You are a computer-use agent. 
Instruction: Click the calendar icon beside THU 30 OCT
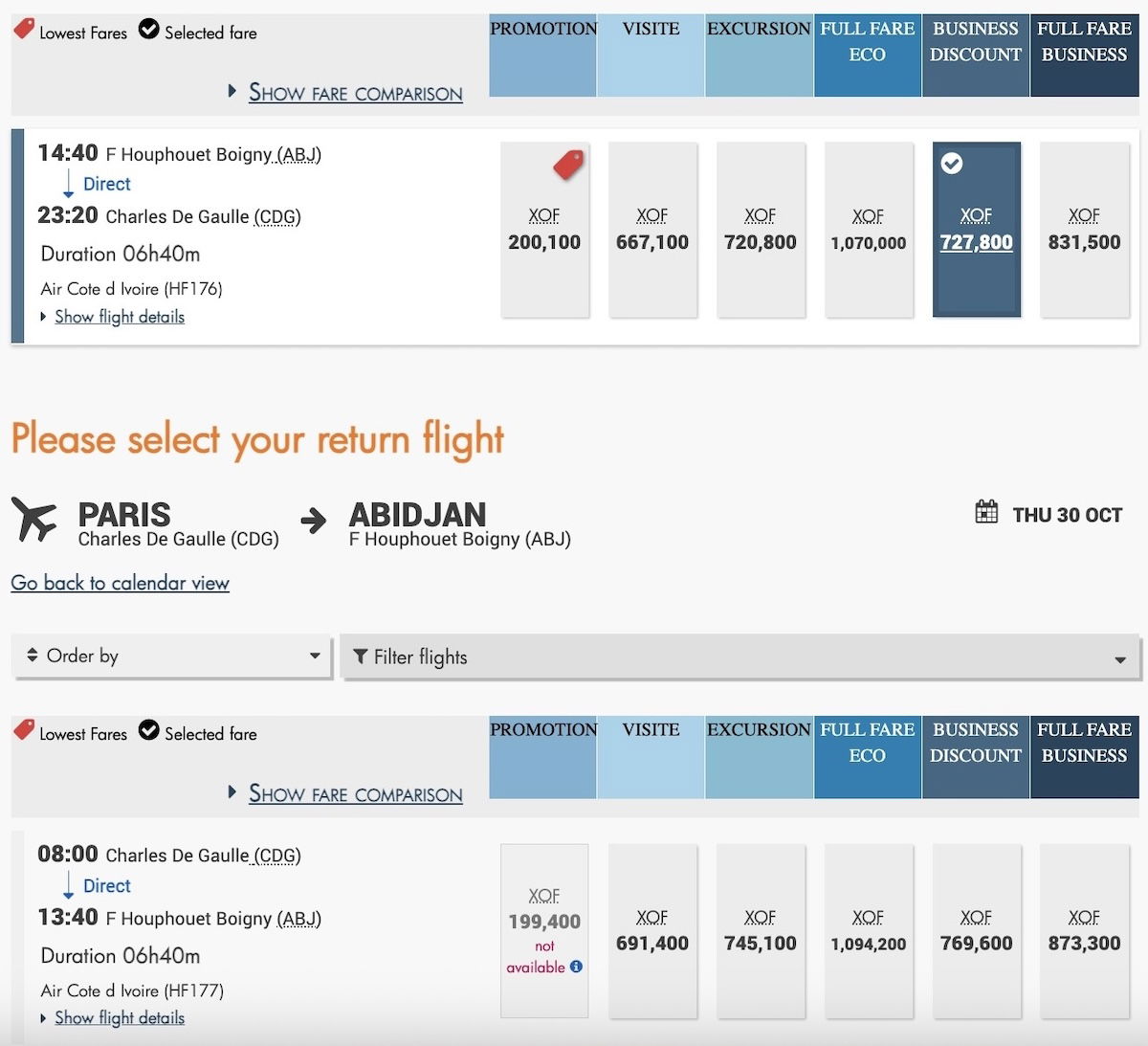(x=986, y=512)
